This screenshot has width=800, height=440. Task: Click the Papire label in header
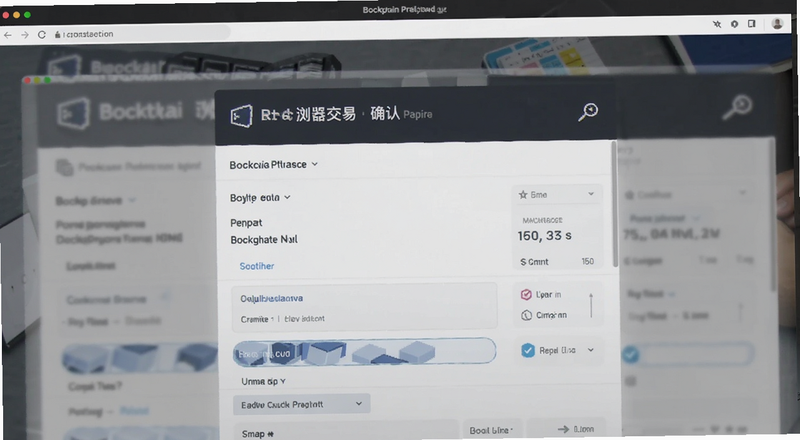point(417,115)
